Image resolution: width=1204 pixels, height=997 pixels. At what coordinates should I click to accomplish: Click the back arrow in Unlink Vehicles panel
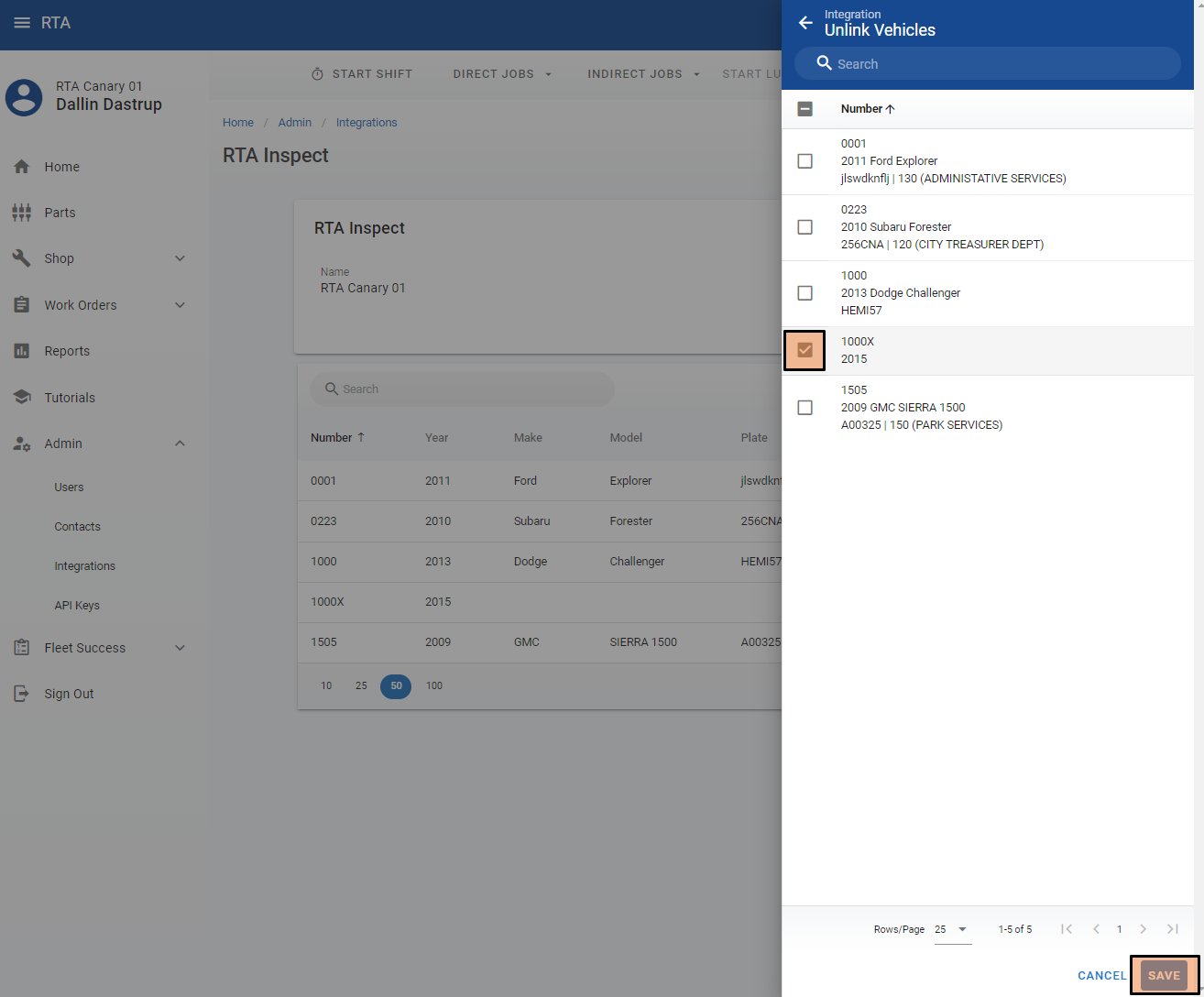point(805,23)
